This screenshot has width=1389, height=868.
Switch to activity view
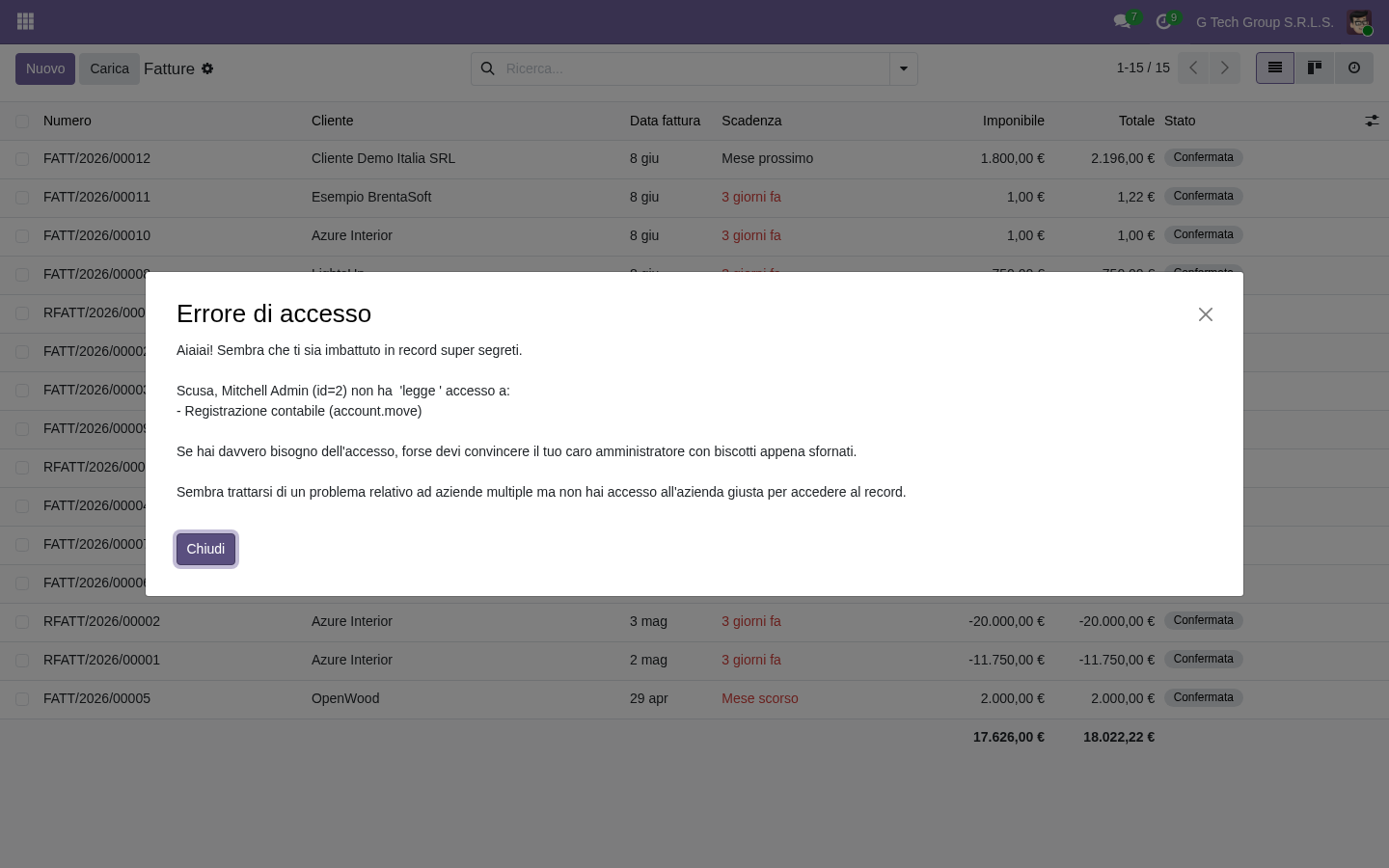point(1354,68)
